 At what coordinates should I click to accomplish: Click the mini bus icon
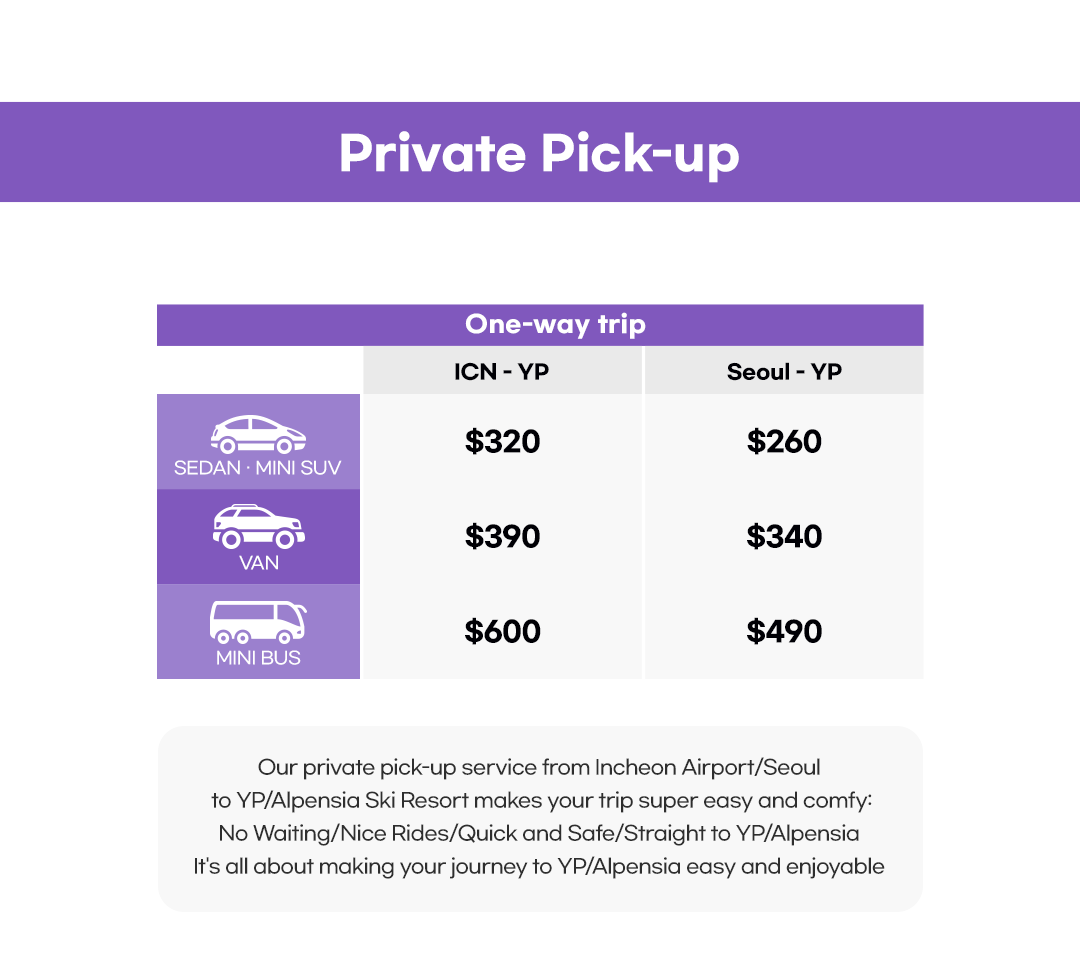(x=258, y=622)
